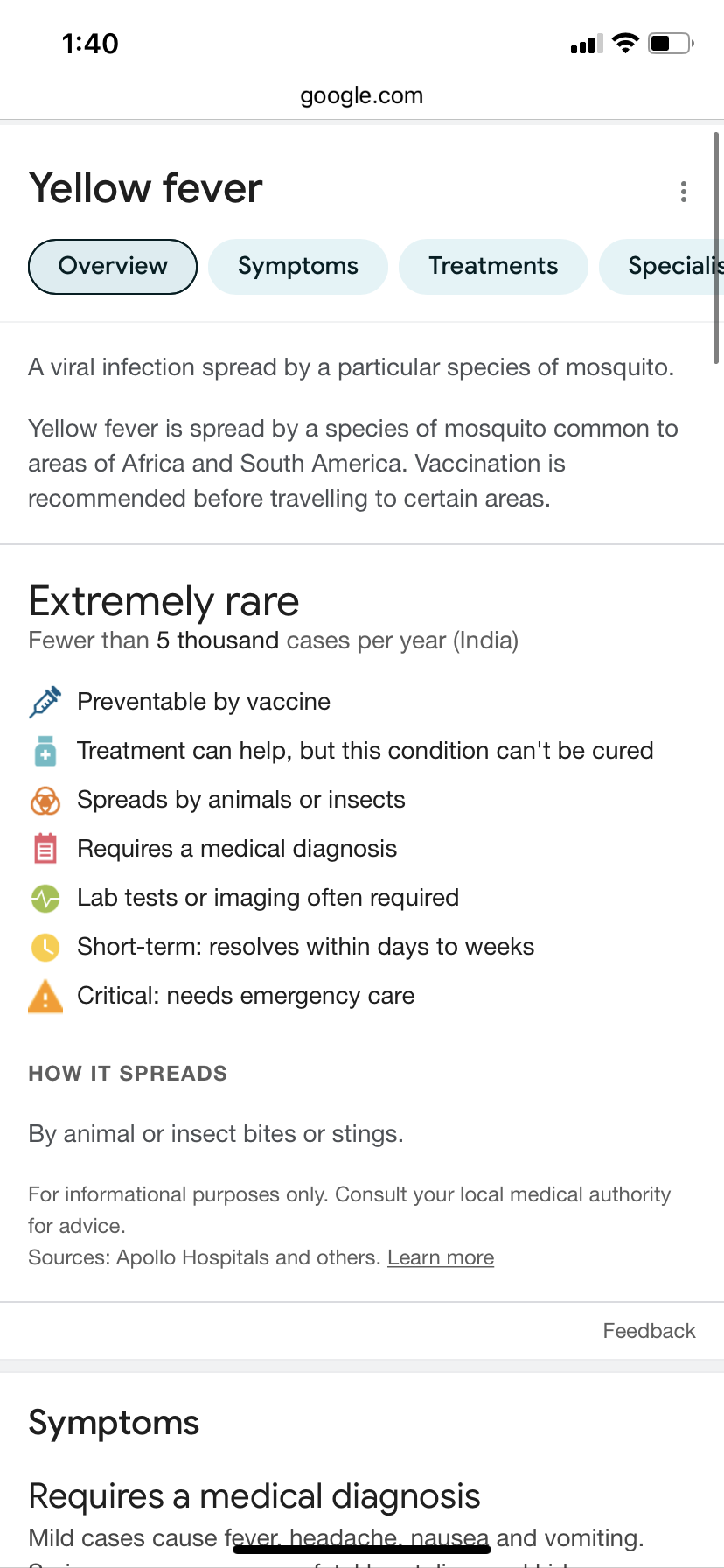Switch to the Symptoms tab
Screen dimensions: 724x1568
click(298, 267)
